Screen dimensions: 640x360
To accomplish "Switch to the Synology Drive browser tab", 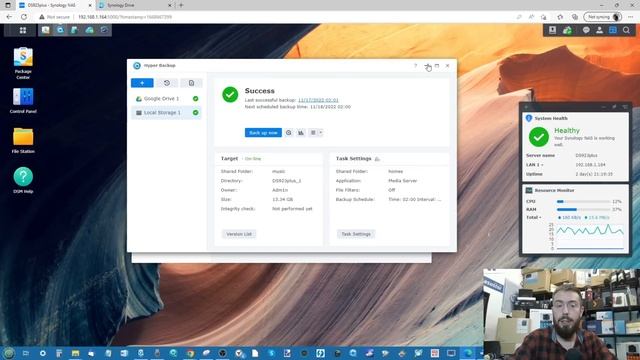I will (135, 5).
